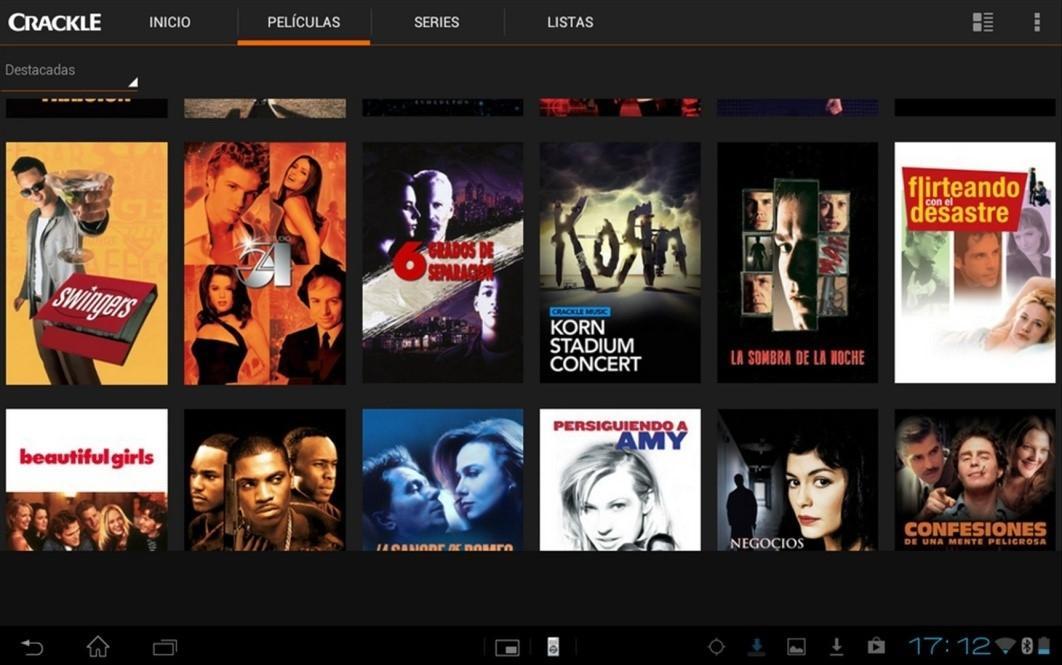Open the Studio 54 movie poster

pyautogui.click(x=265, y=263)
